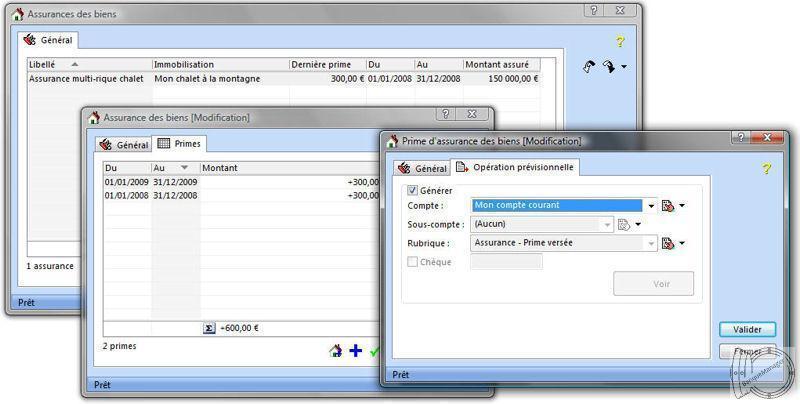The width and height of the screenshot is (800, 404).
Task: Sort by the Libellé column header
Action: coord(88,64)
